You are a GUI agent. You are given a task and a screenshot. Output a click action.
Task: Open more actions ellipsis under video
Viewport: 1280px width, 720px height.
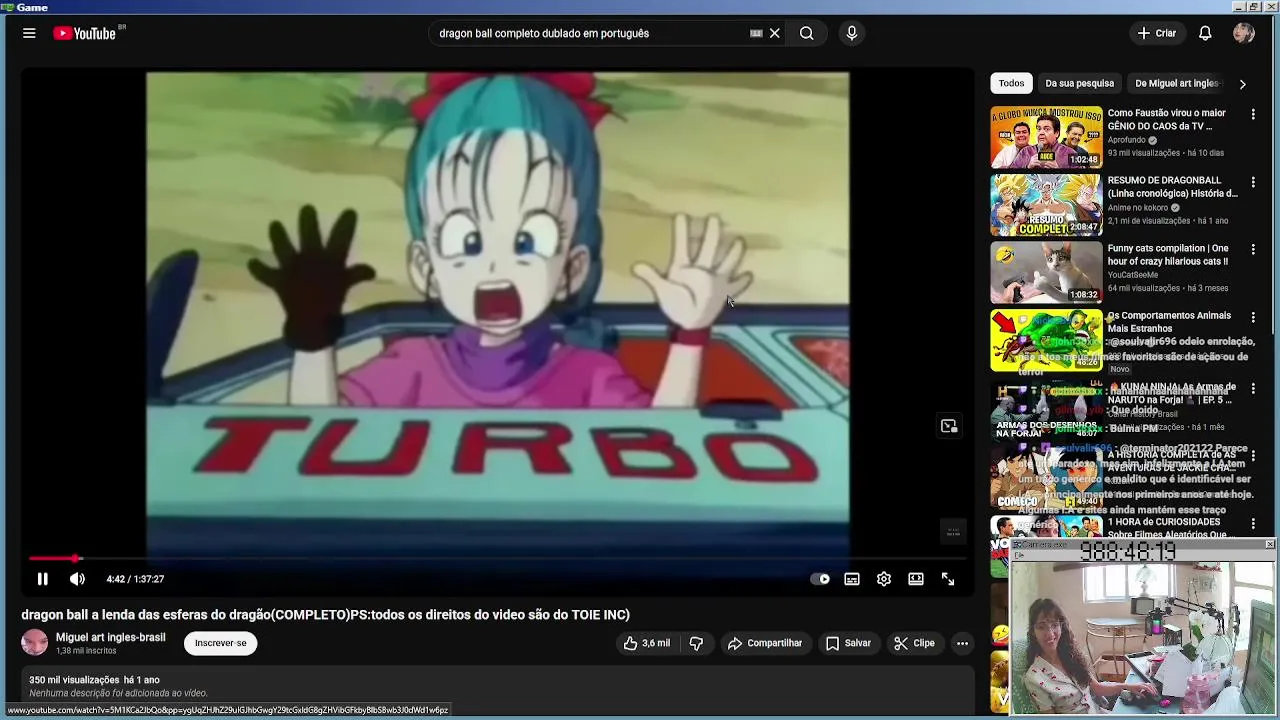(x=962, y=643)
